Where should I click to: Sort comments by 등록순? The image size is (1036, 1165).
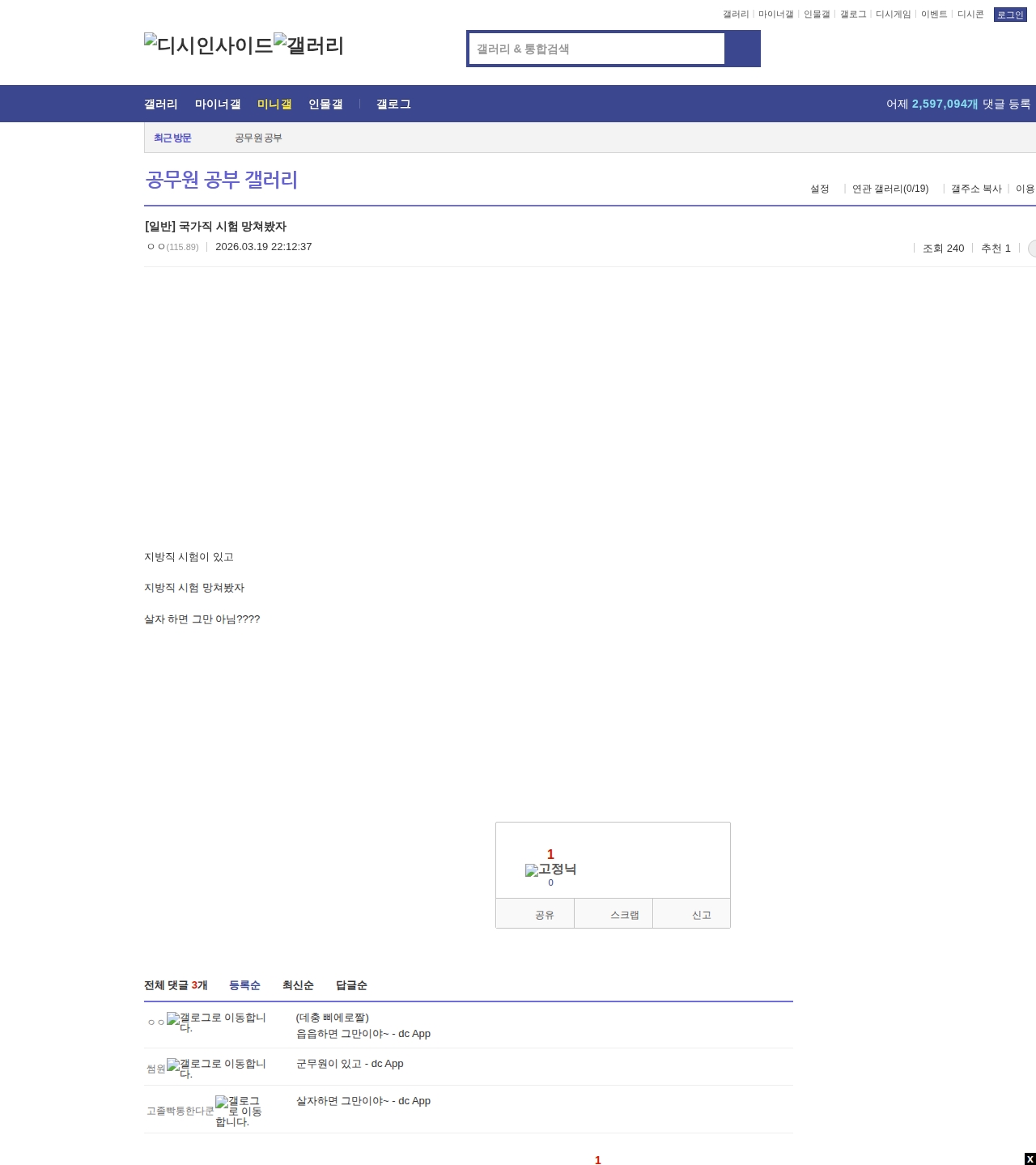[244, 985]
